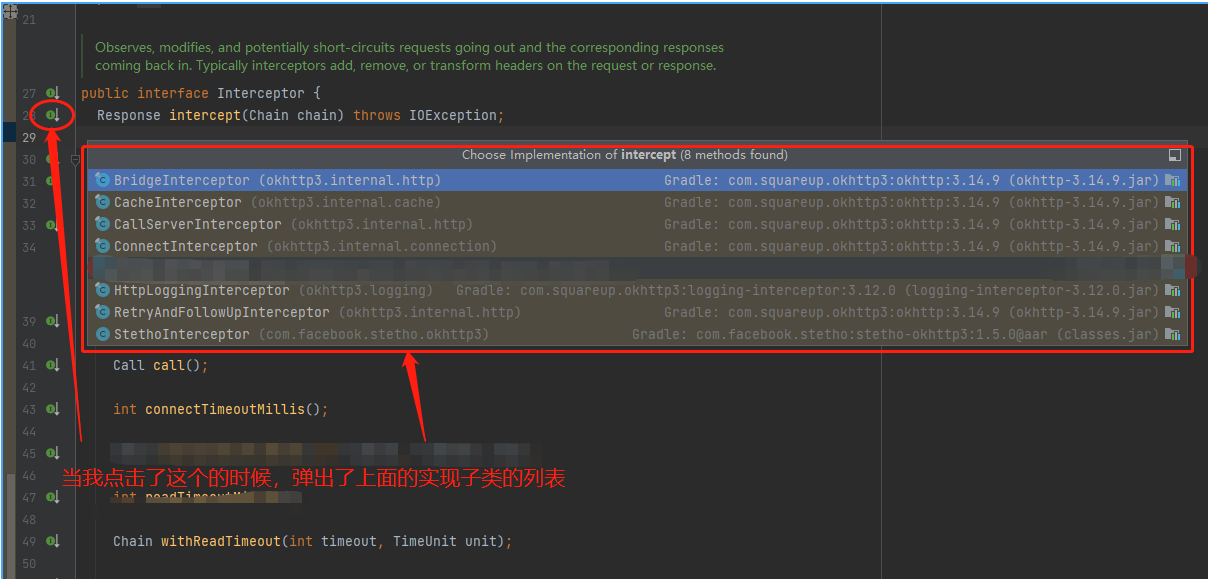Click the jar library icon beside HttpLoggingInterceptor entry
The image size is (1208, 579).
[1172, 290]
